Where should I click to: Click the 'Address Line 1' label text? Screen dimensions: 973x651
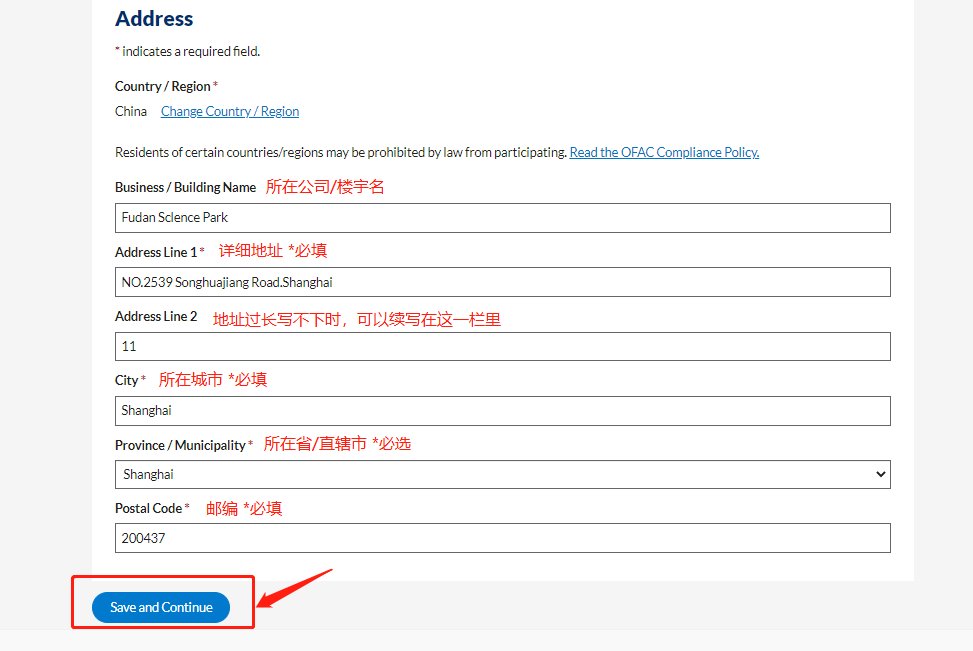pos(156,252)
